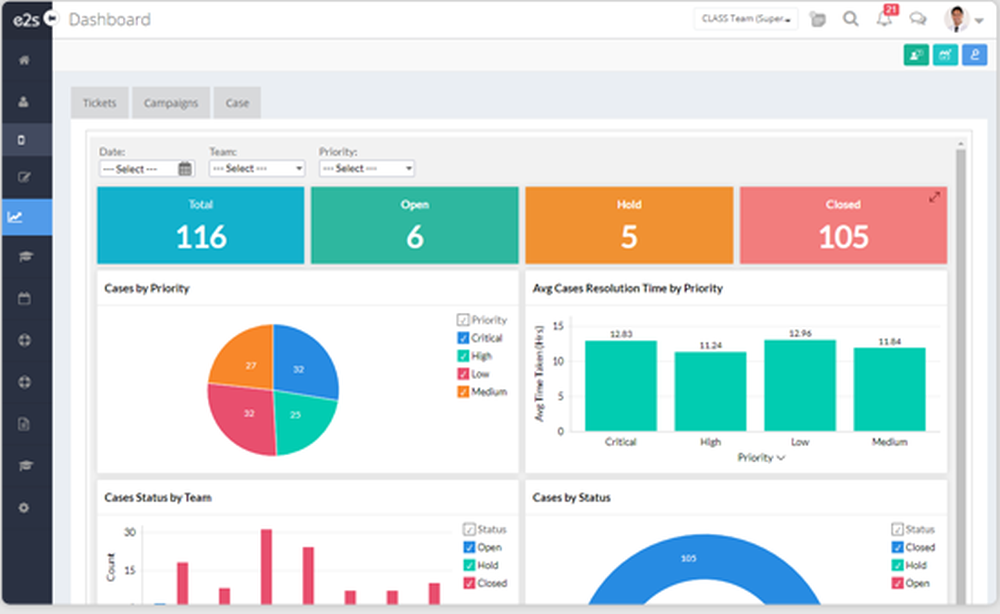Open the Home icon in the sidebar
Viewport: 1000px width, 614px height.
[x=24, y=60]
